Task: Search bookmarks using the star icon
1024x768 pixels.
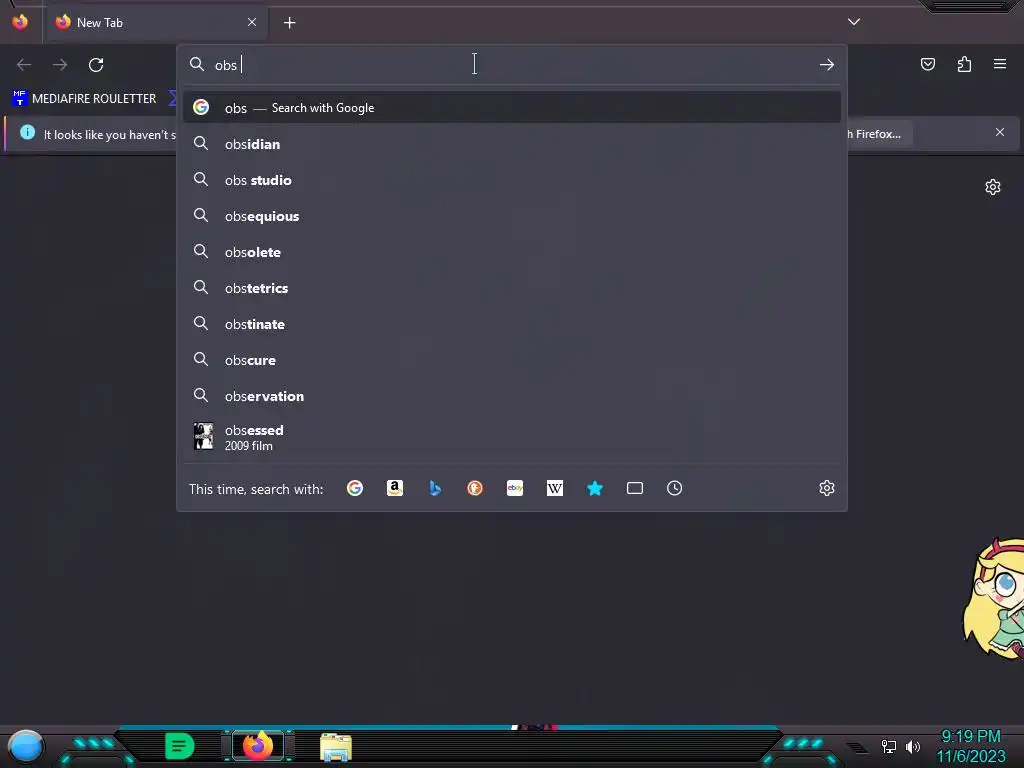Action: 595,488
